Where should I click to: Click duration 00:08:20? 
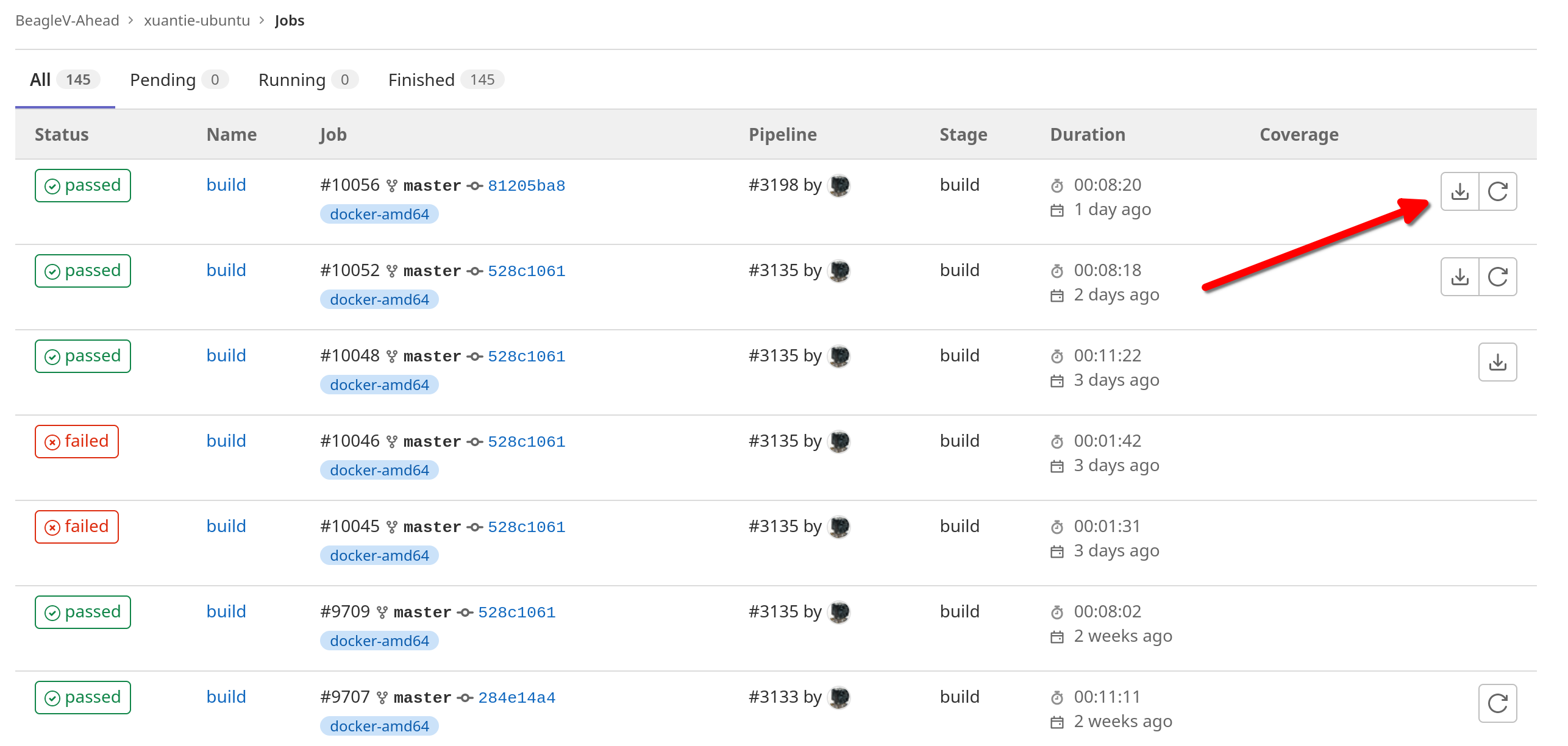click(x=1108, y=185)
